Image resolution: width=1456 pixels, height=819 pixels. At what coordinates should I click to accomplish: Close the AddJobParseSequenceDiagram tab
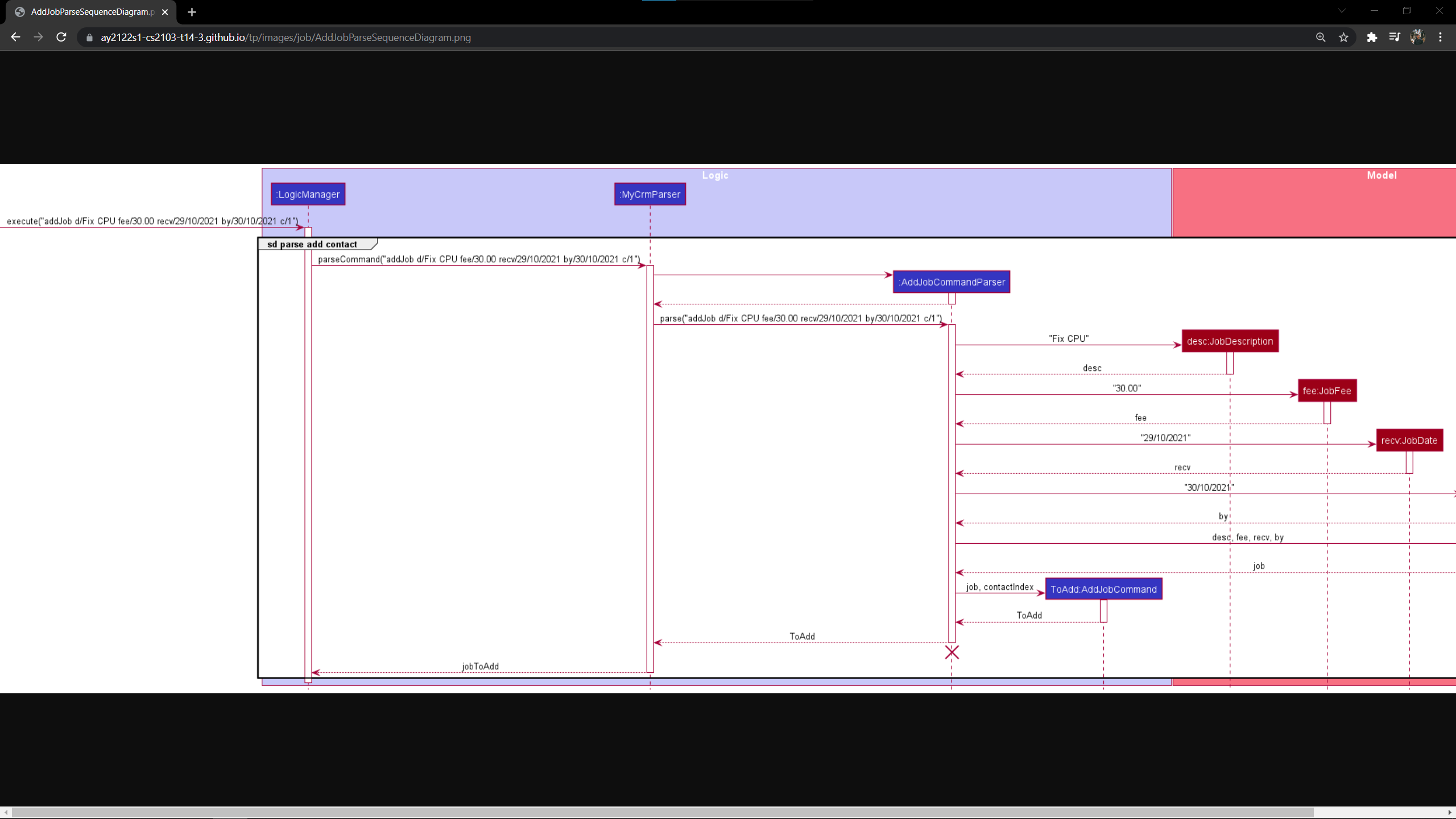(165, 12)
